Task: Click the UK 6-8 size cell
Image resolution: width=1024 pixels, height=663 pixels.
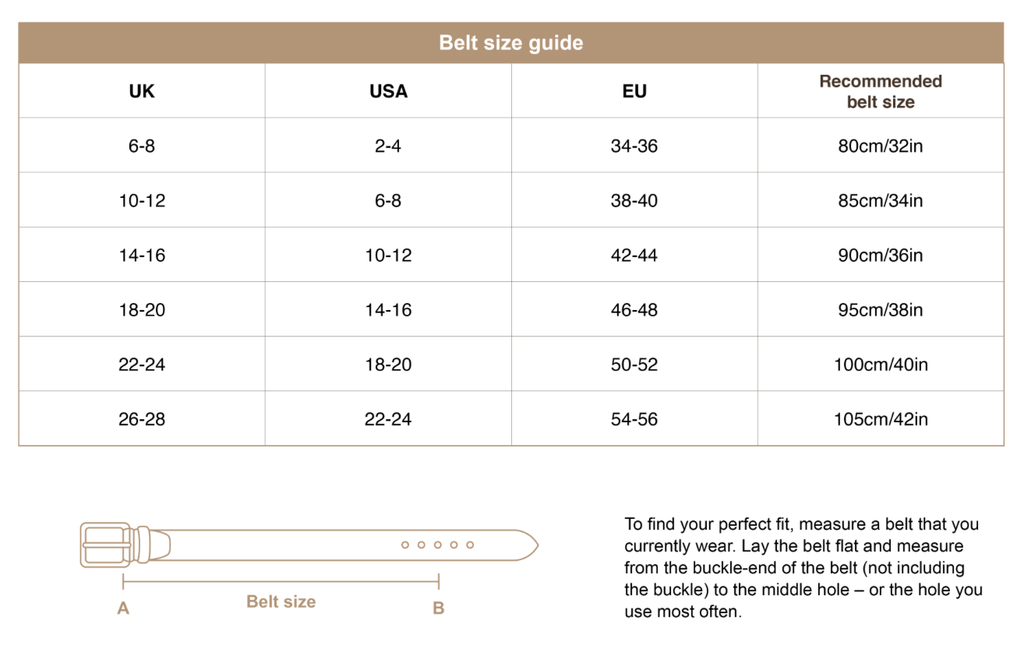Action: pyautogui.click(x=142, y=146)
